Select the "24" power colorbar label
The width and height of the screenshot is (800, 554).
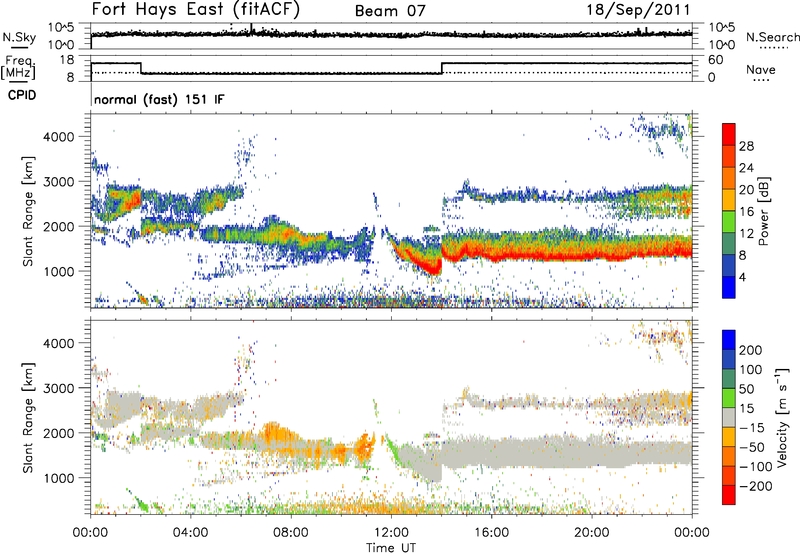746,168
